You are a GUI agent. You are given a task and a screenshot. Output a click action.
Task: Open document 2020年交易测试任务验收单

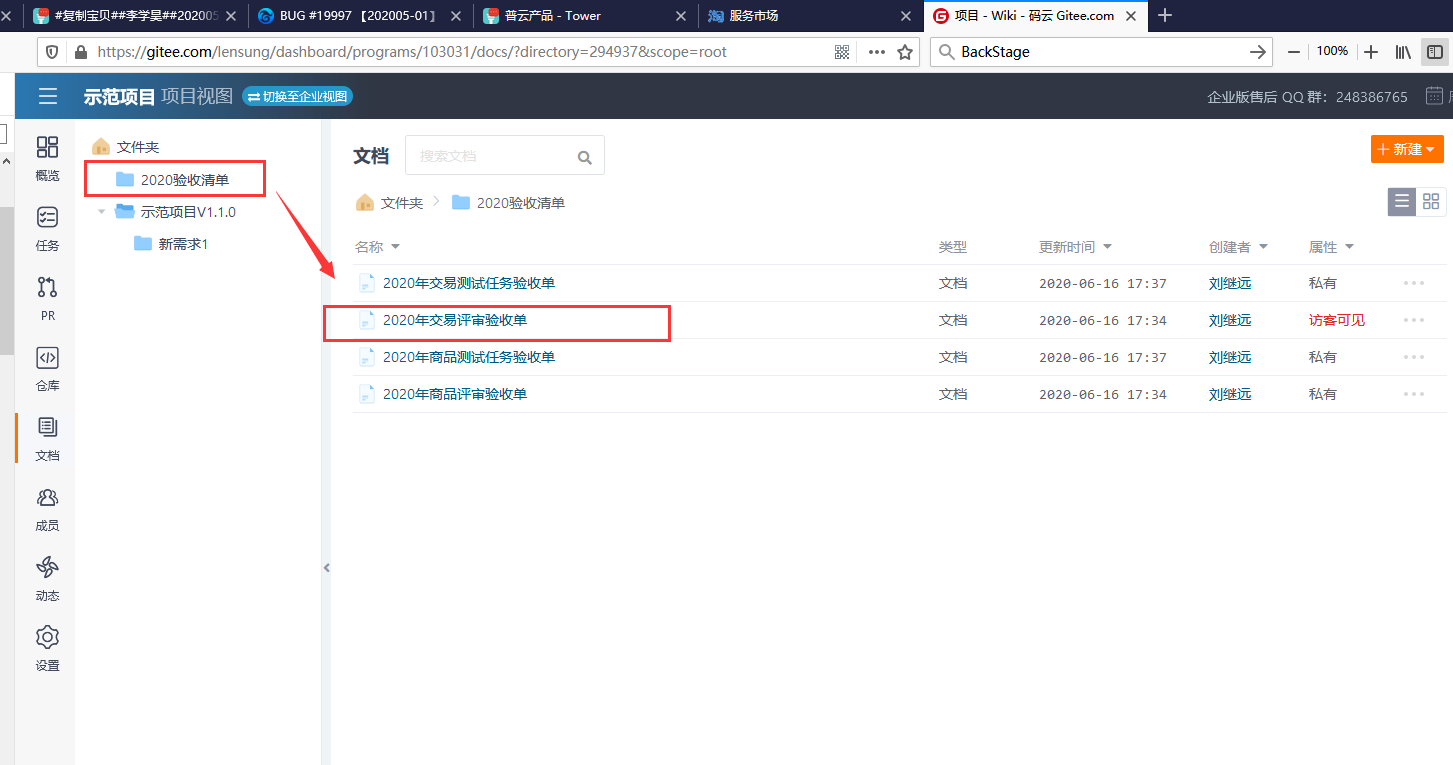point(469,283)
